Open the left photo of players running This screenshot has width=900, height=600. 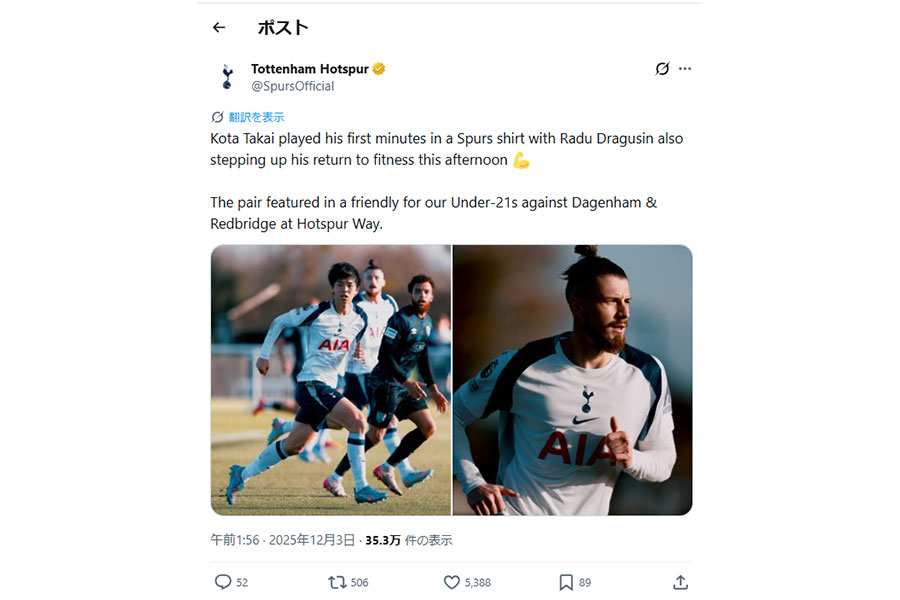click(330, 380)
